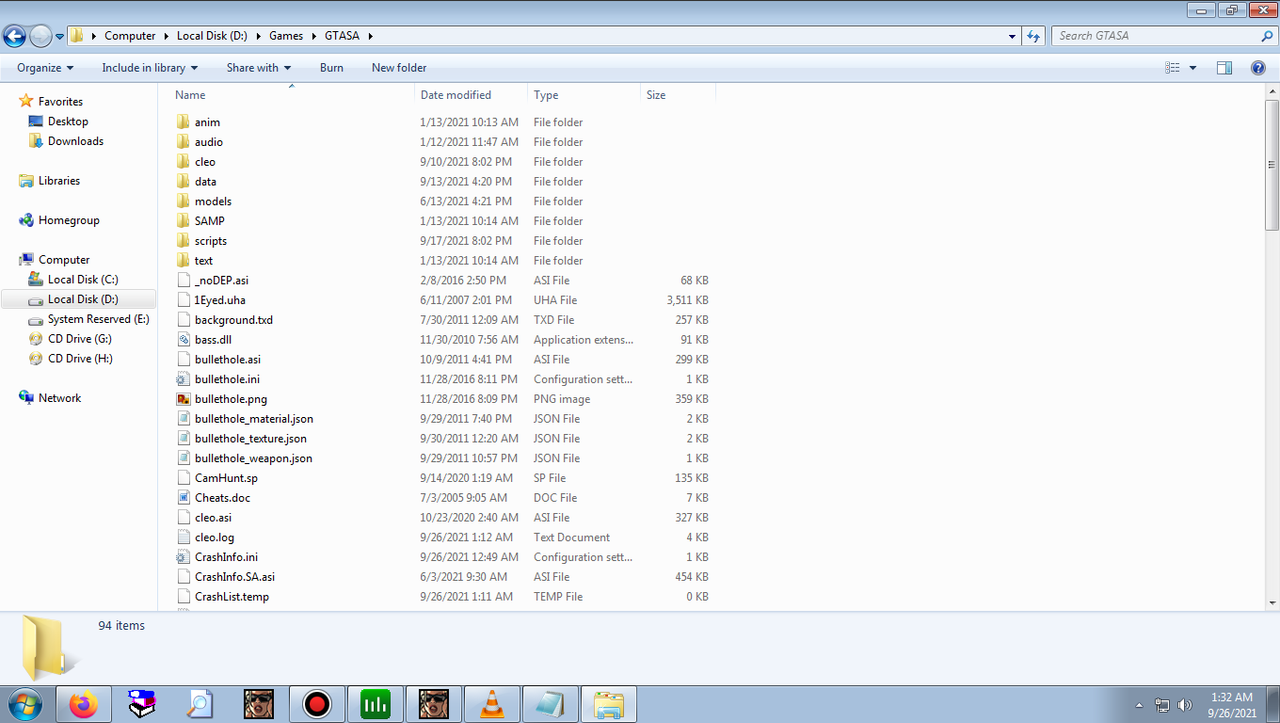Select the file named background.txd
1280x723 pixels.
pos(234,320)
